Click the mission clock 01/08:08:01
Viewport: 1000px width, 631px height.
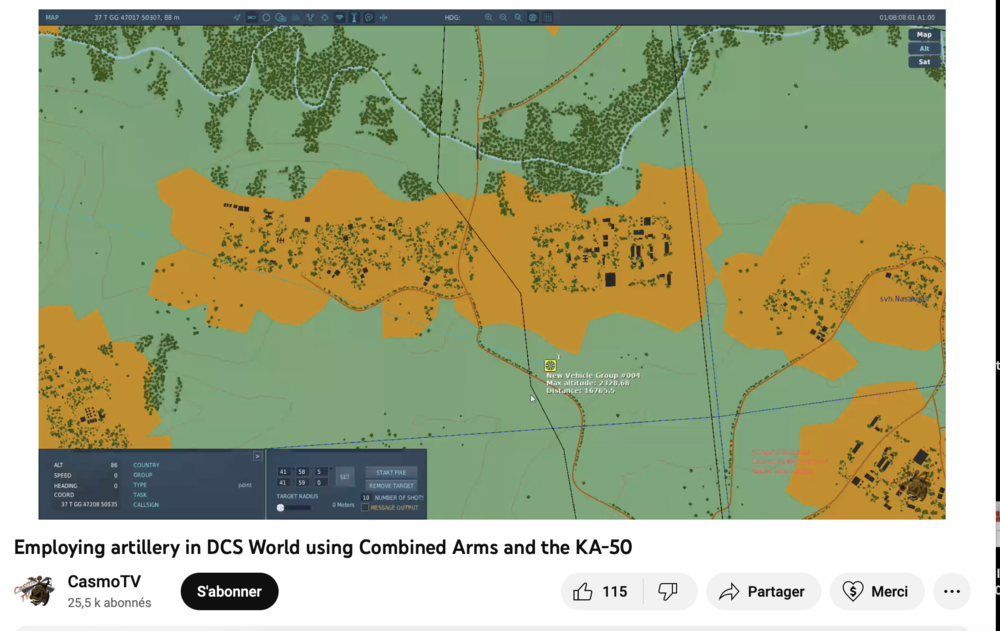(897, 17)
